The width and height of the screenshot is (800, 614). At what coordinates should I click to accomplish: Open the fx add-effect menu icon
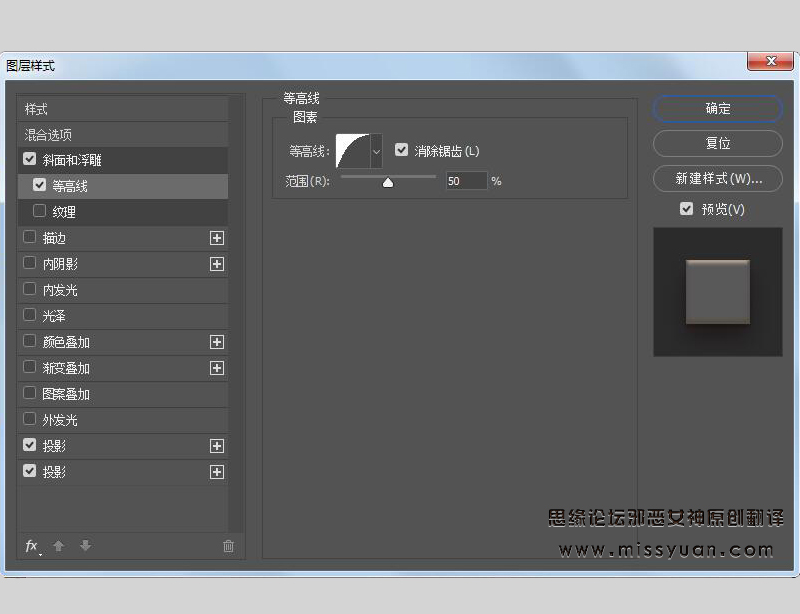tap(33, 546)
